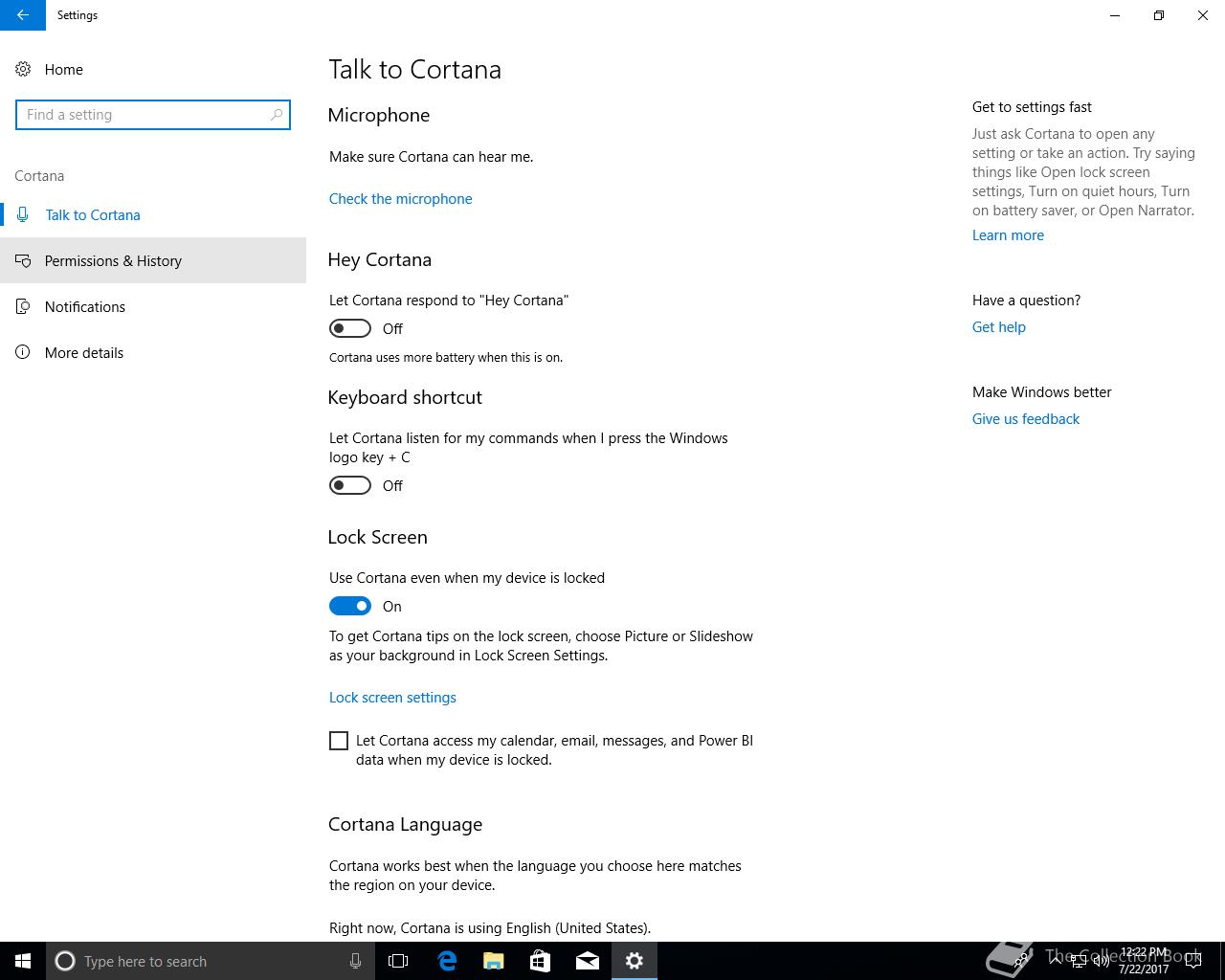Click the More details info icon
This screenshot has height=980, width=1225.
[x=23, y=353]
